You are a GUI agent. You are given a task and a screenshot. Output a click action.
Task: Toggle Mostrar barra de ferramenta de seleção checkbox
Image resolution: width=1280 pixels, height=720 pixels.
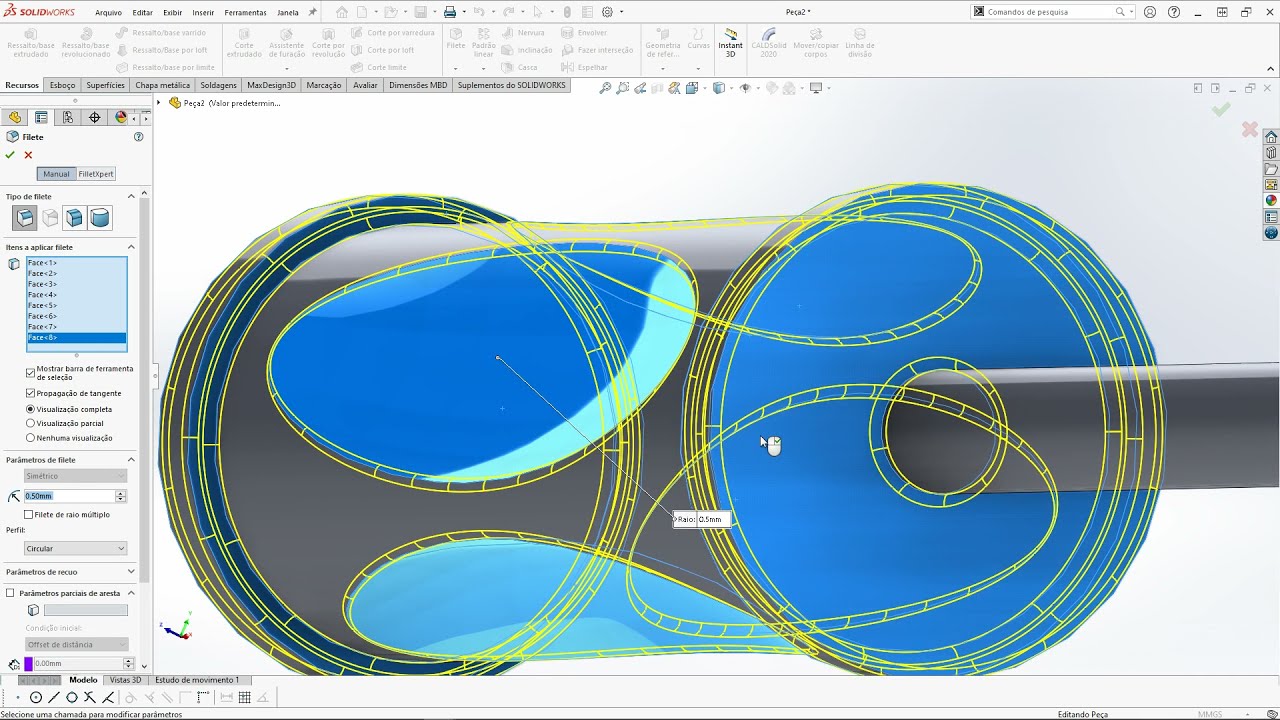click(x=30, y=372)
